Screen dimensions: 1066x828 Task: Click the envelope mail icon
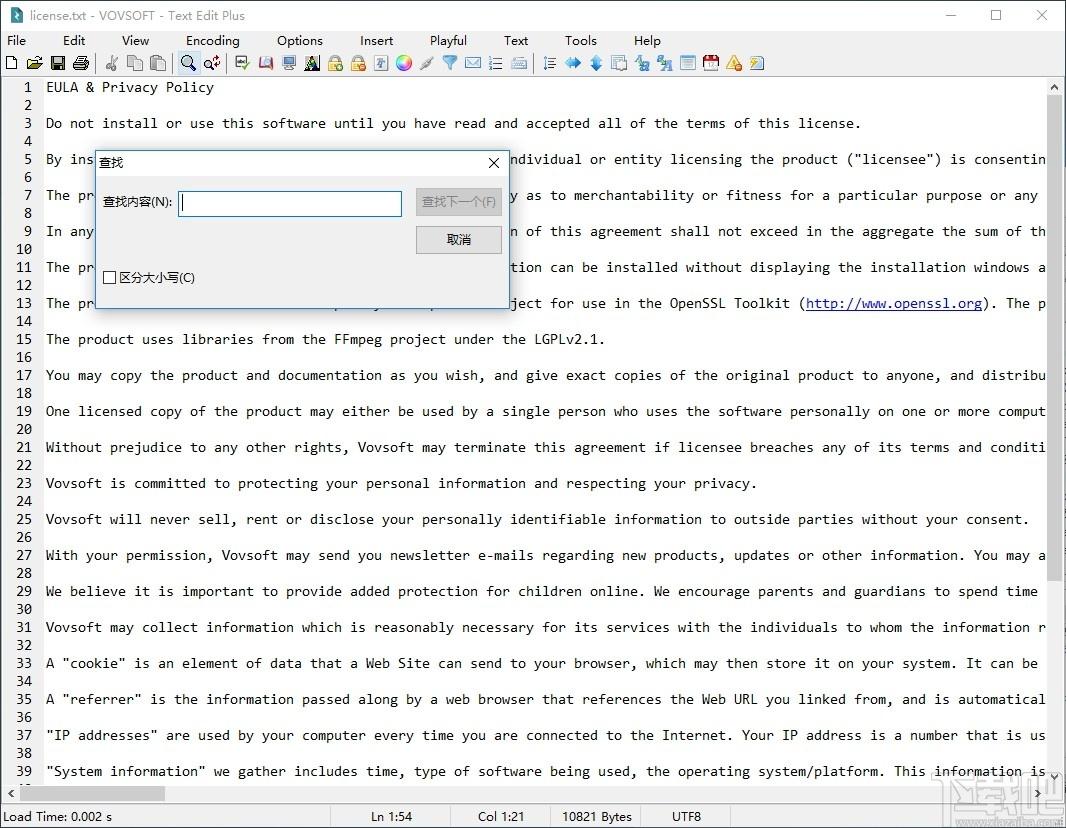pos(473,63)
